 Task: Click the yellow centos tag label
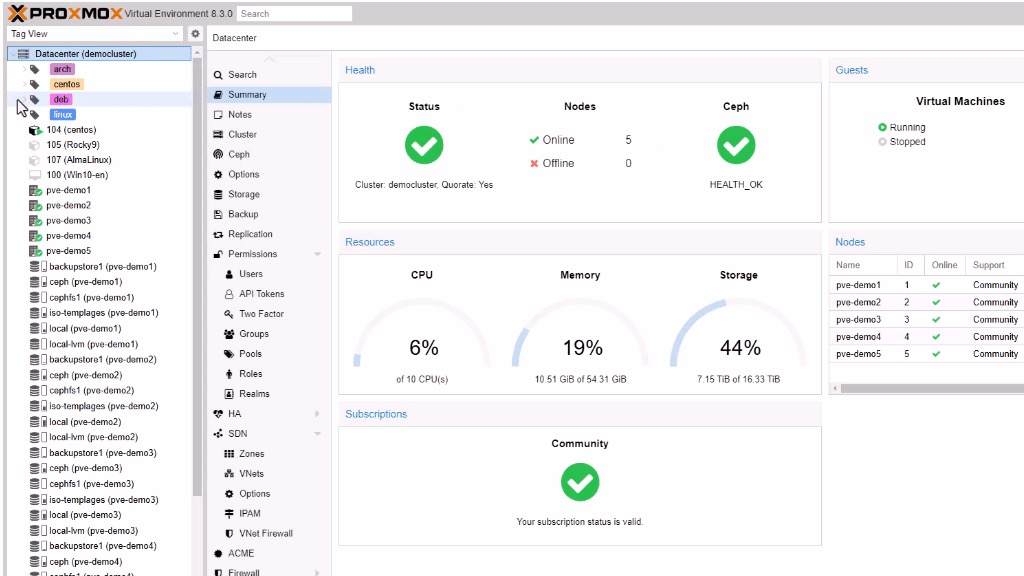coord(66,84)
